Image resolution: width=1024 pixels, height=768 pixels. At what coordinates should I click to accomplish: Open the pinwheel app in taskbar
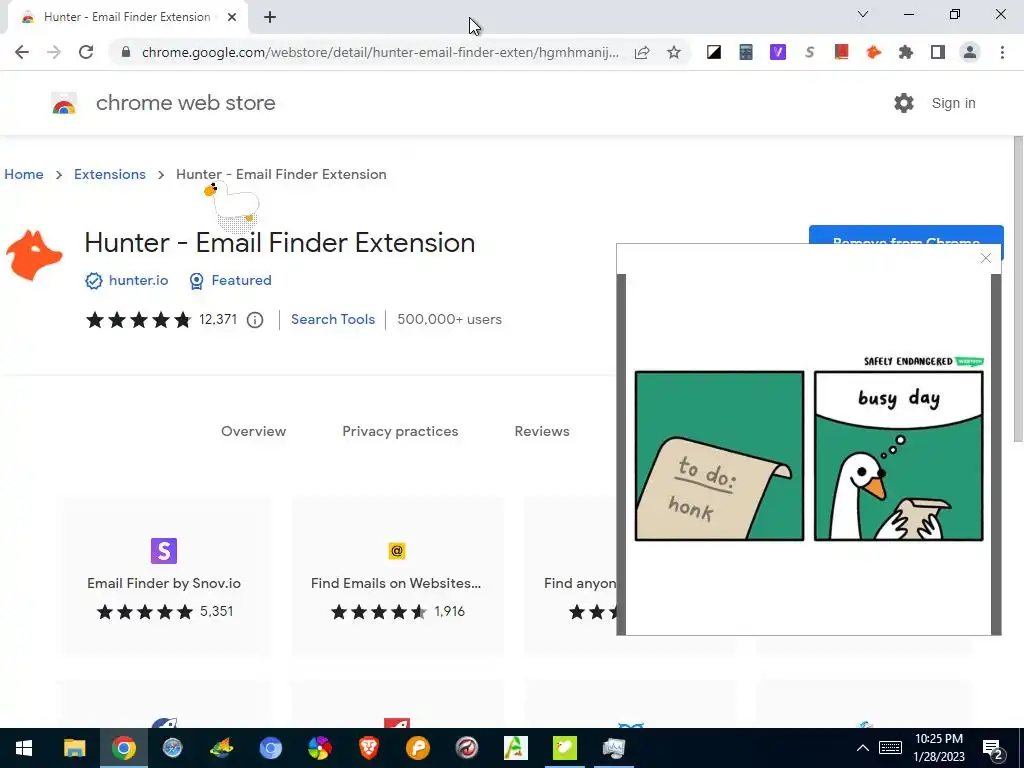(x=319, y=748)
